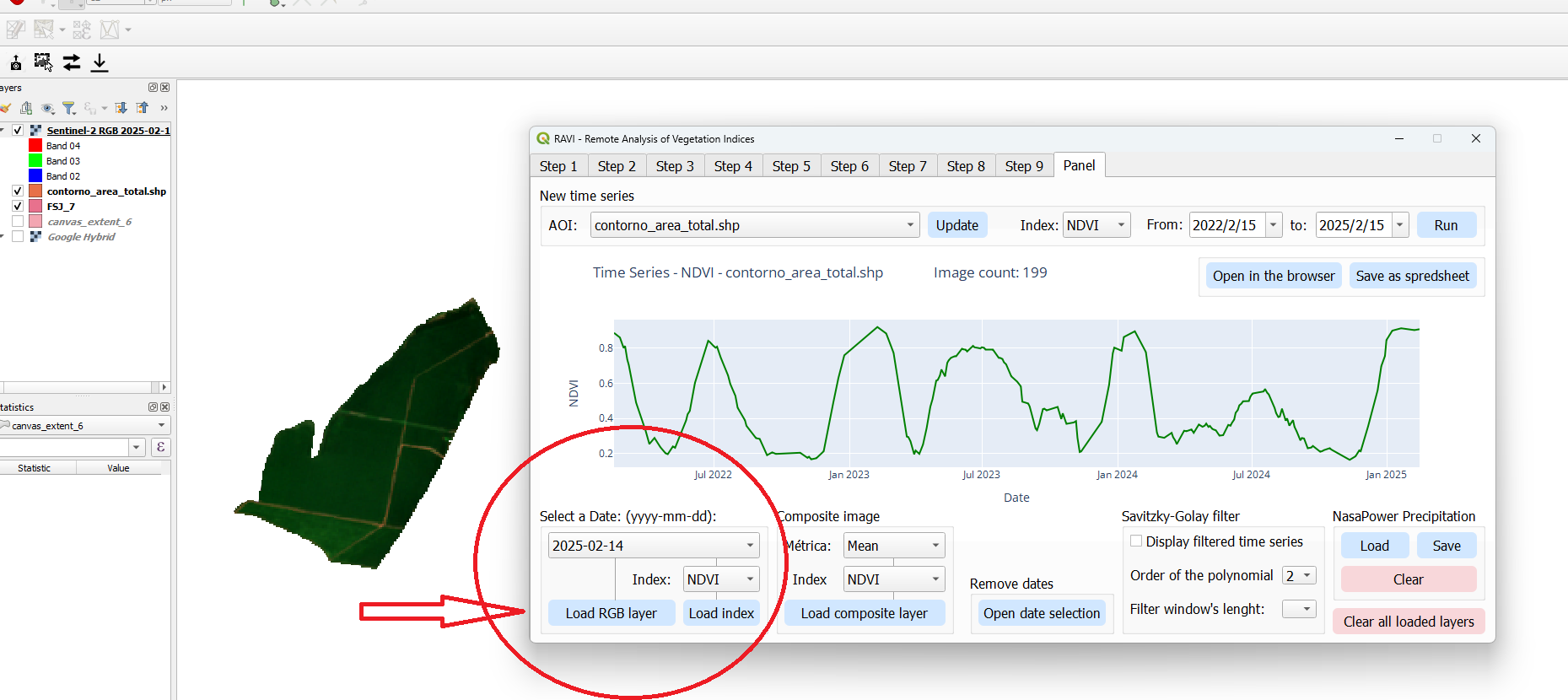Click the download arrow toolbar icon
Screen dimensions: 1568x700
(100, 62)
